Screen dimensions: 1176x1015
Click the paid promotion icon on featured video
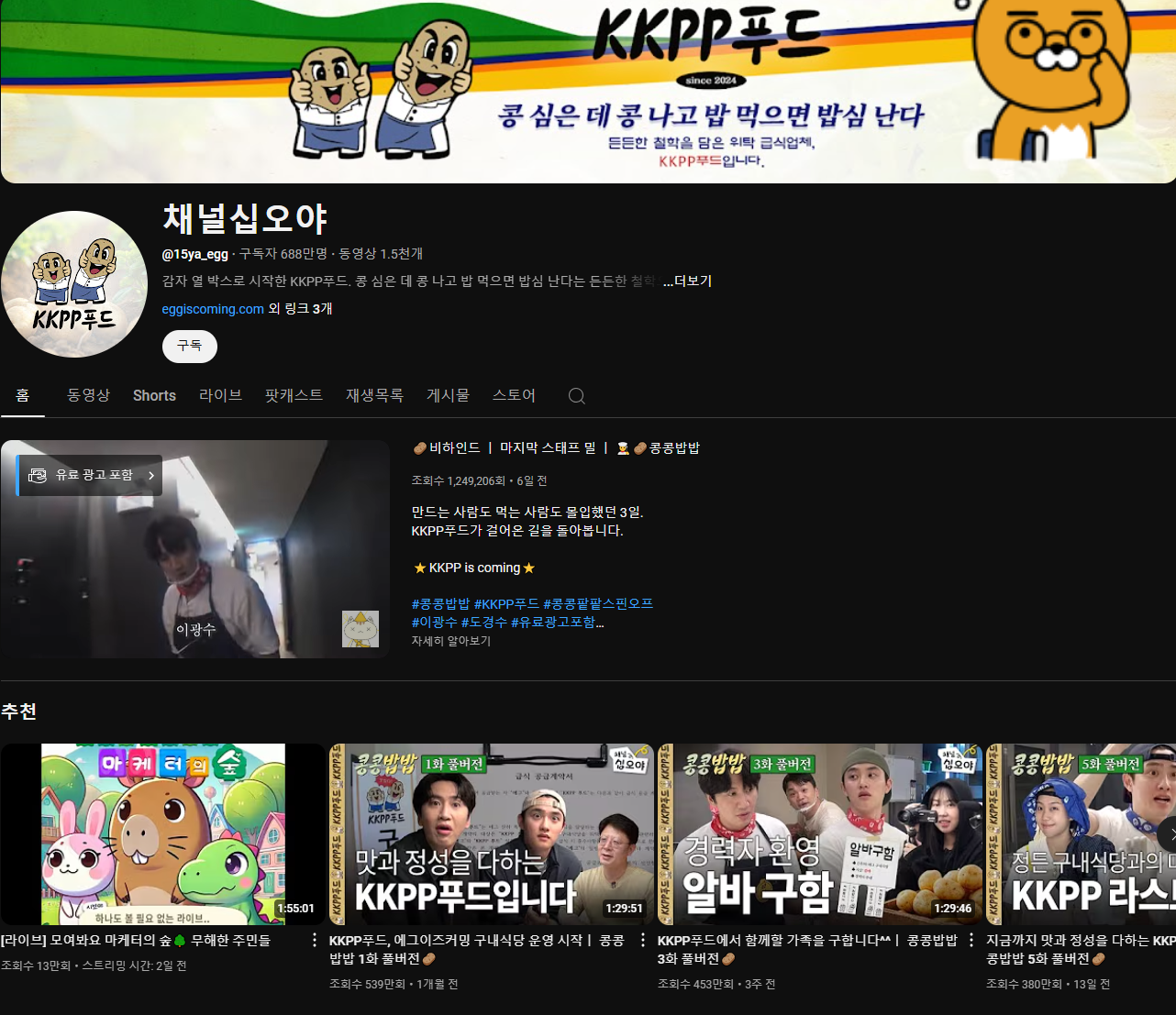(38, 475)
